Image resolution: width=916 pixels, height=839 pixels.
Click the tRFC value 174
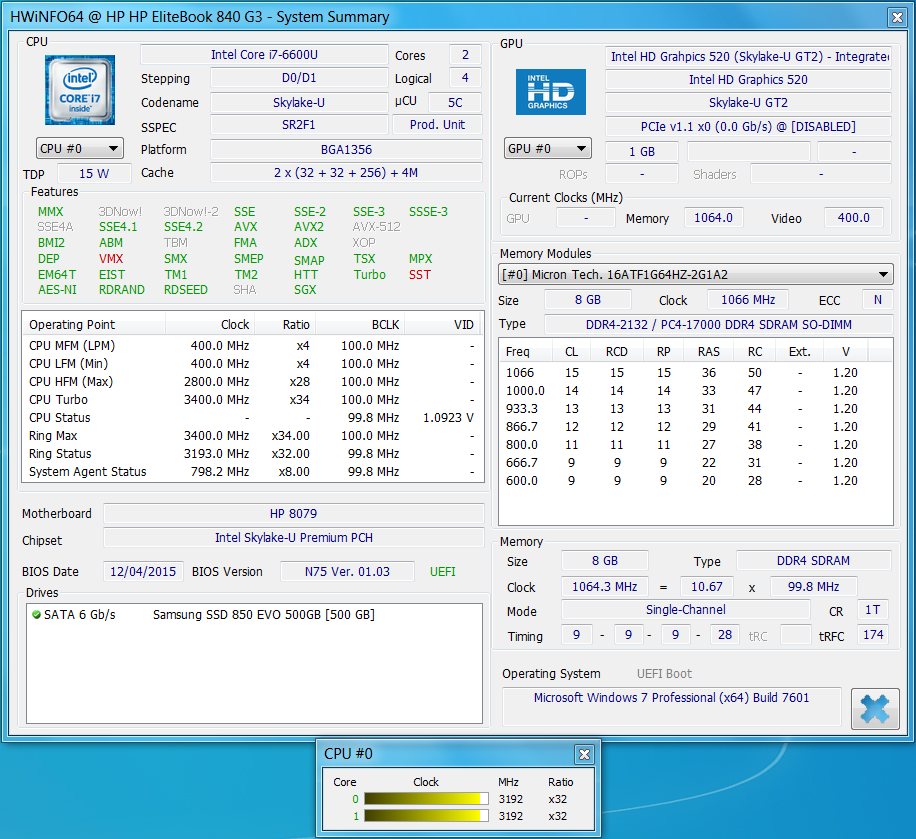click(x=873, y=635)
